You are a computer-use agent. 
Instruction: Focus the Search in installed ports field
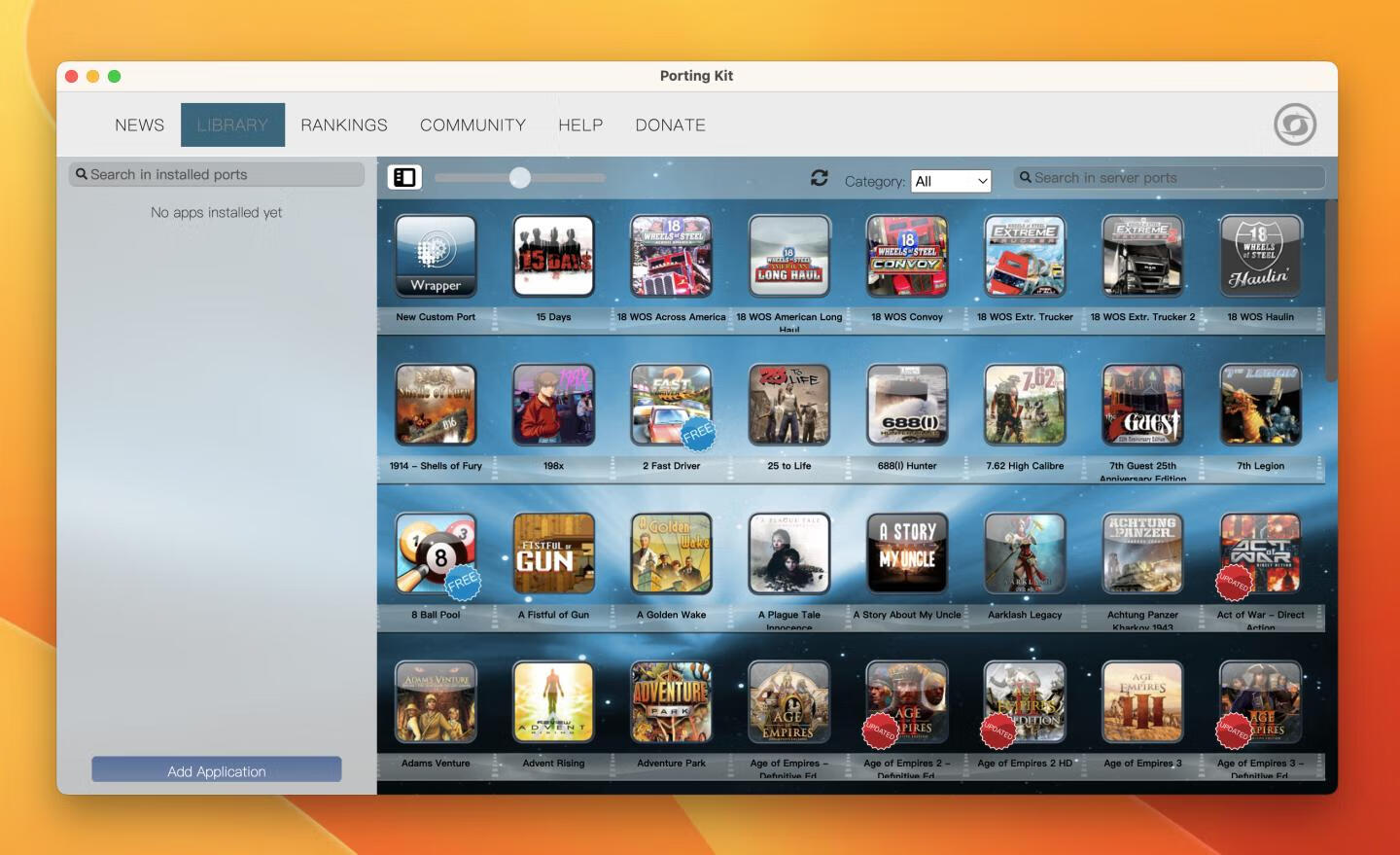pos(217,175)
